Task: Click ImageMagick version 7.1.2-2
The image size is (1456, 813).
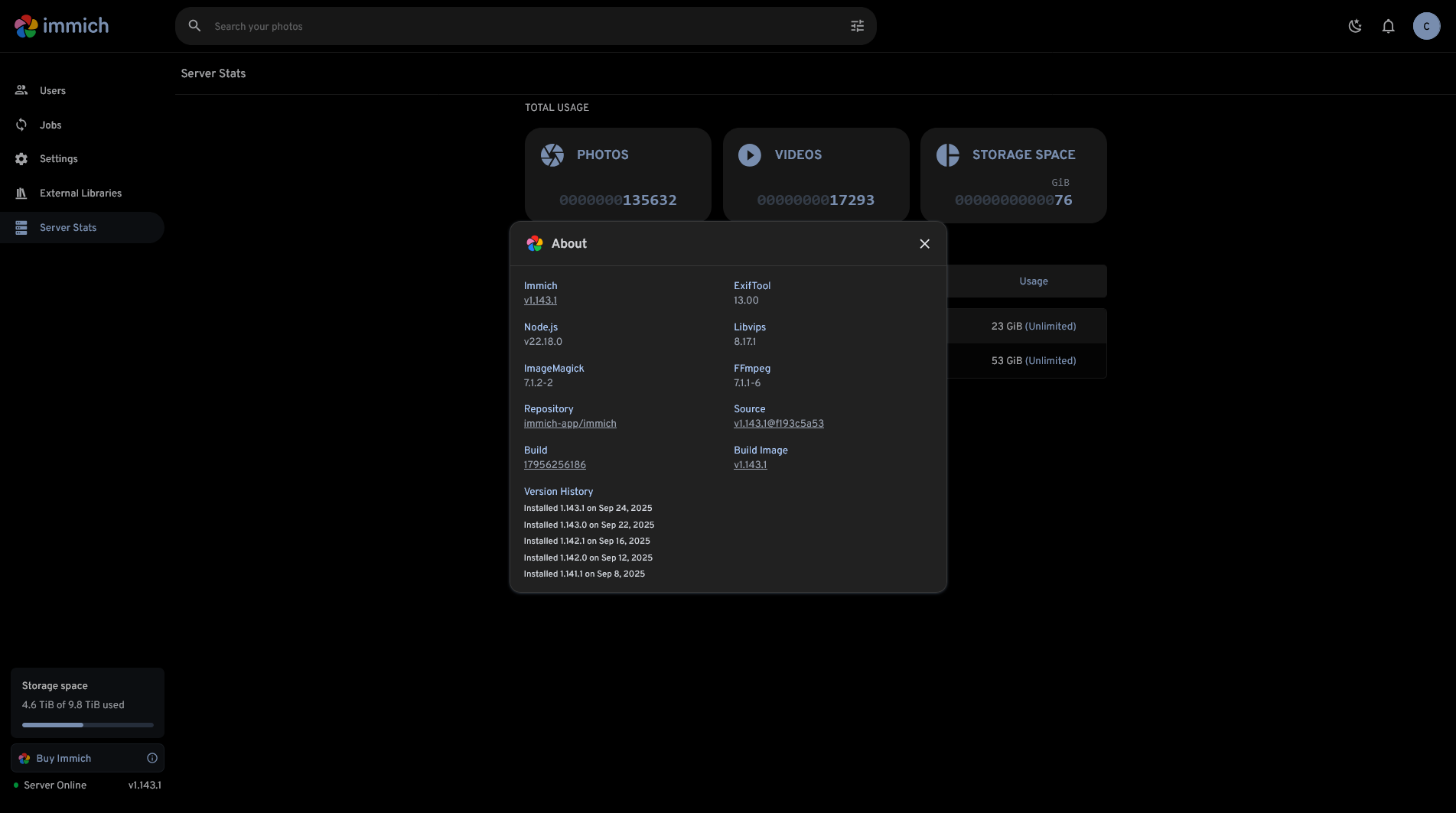Action: point(538,383)
